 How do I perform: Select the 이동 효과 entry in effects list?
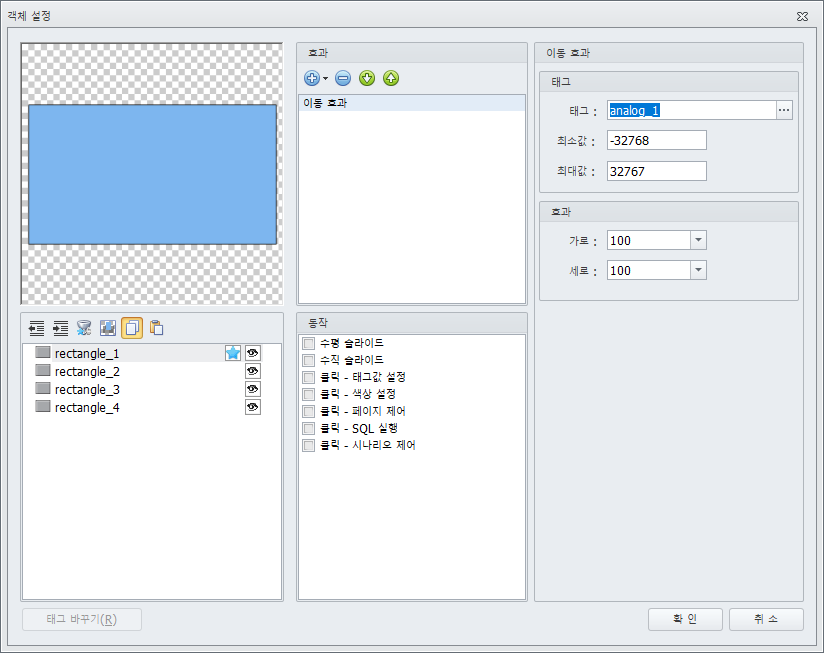[x=411, y=103]
